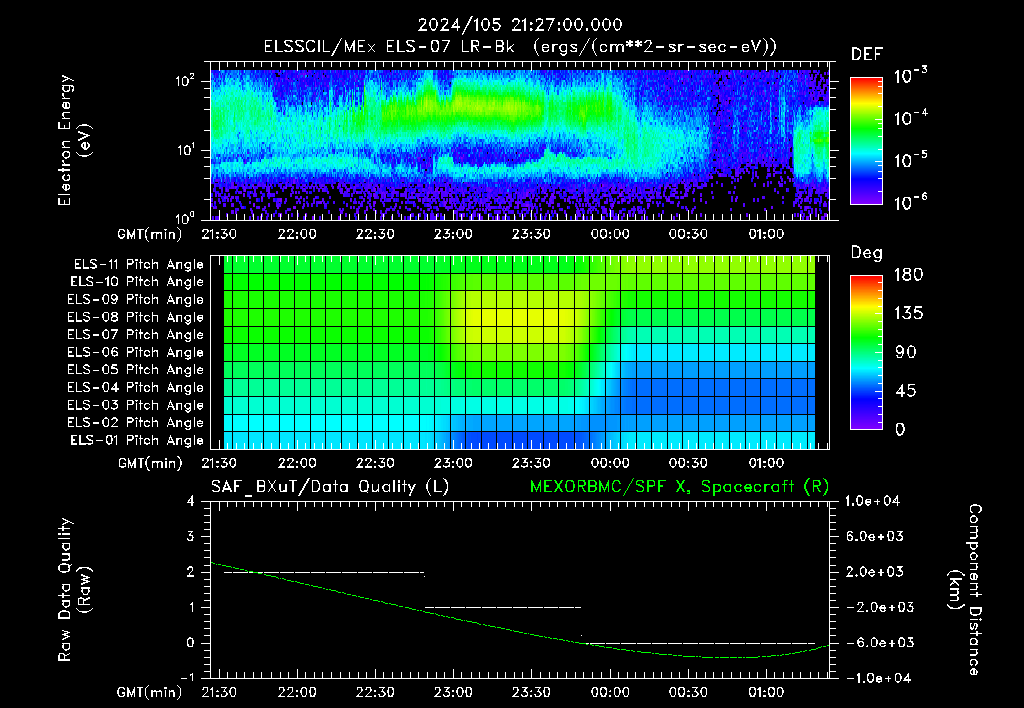Image resolution: width=1024 pixels, height=708 pixels.
Task: Select the ELS-11 Pitch Angle row label
Action: pos(138,265)
